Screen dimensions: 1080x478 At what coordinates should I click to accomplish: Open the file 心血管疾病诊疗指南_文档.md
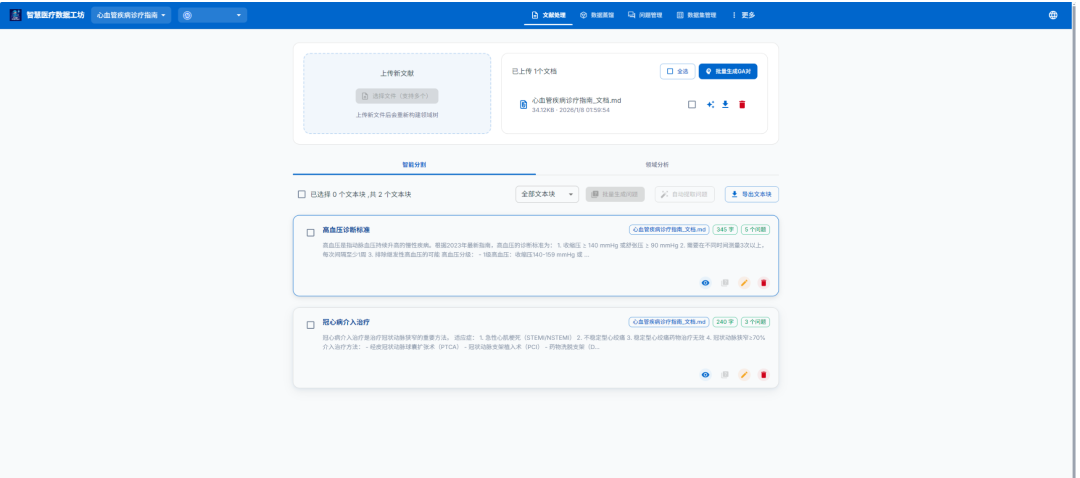coord(577,101)
